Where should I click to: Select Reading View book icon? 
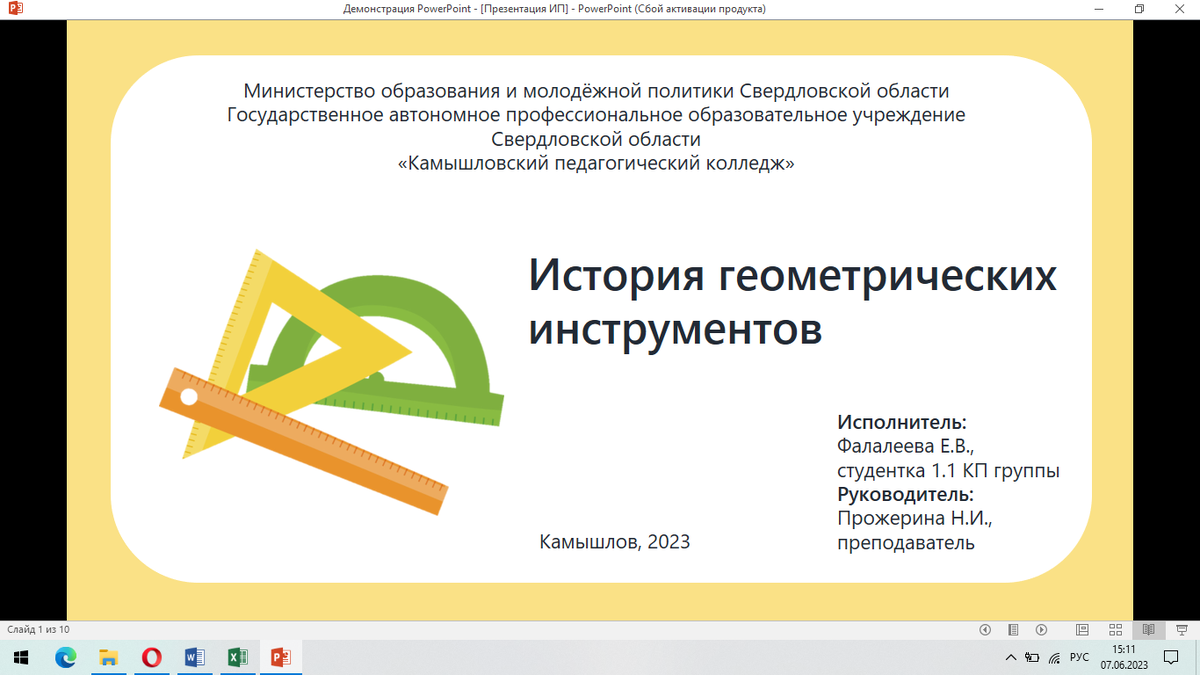click(1149, 630)
